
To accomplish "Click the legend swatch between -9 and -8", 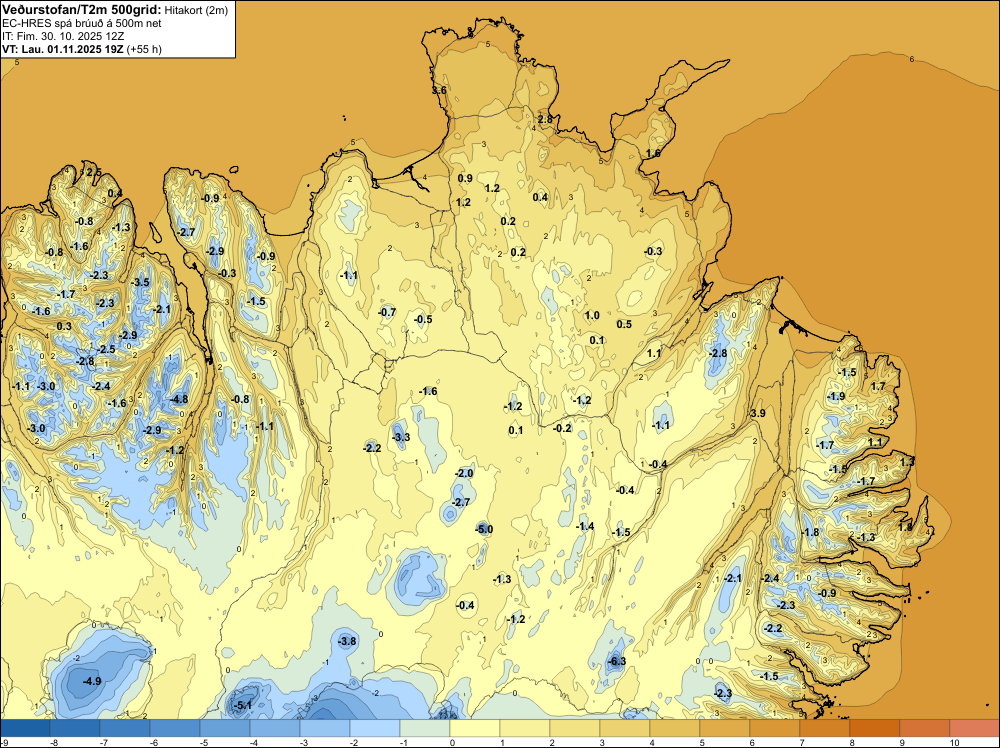I will pos(25,728).
